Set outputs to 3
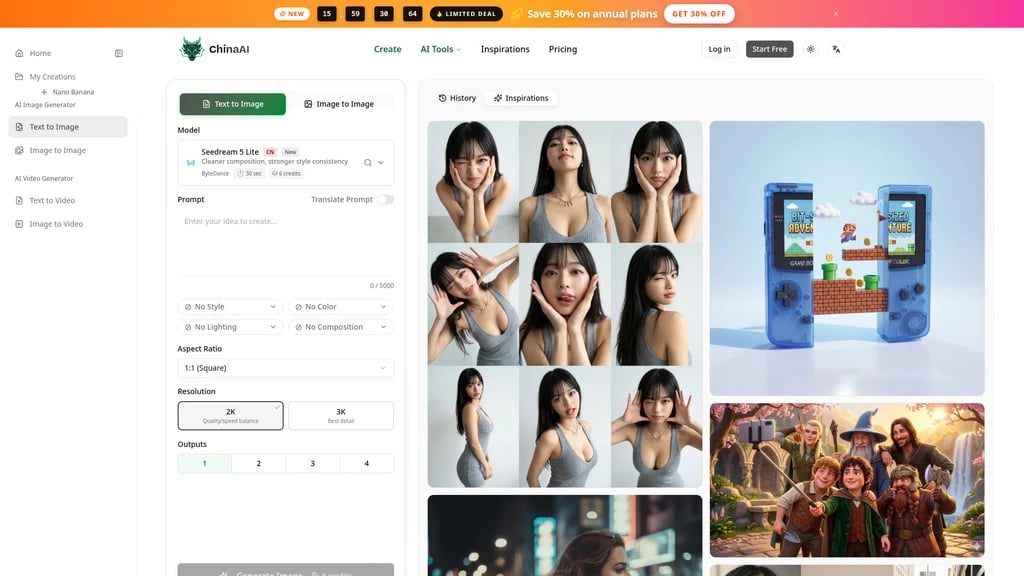1024x576 pixels. point(312,463)
